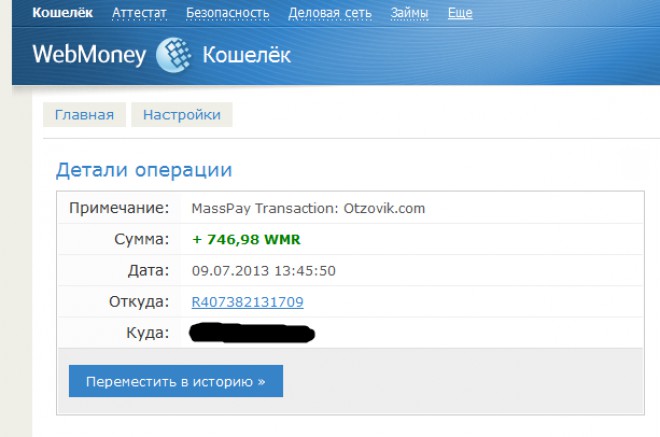Click the Куда: row label
Image resolution: width=660 pixels, height=437 pixels.
[148, 333]
